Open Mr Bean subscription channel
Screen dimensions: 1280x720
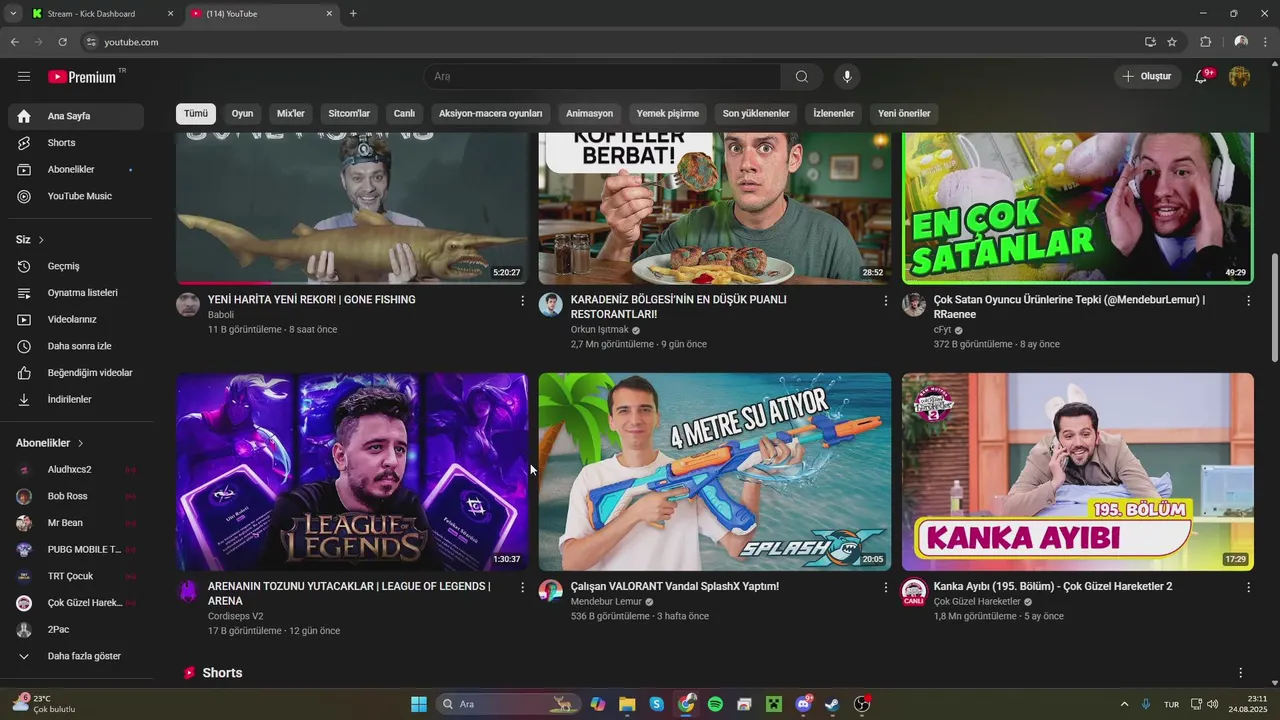pos(76,523)
